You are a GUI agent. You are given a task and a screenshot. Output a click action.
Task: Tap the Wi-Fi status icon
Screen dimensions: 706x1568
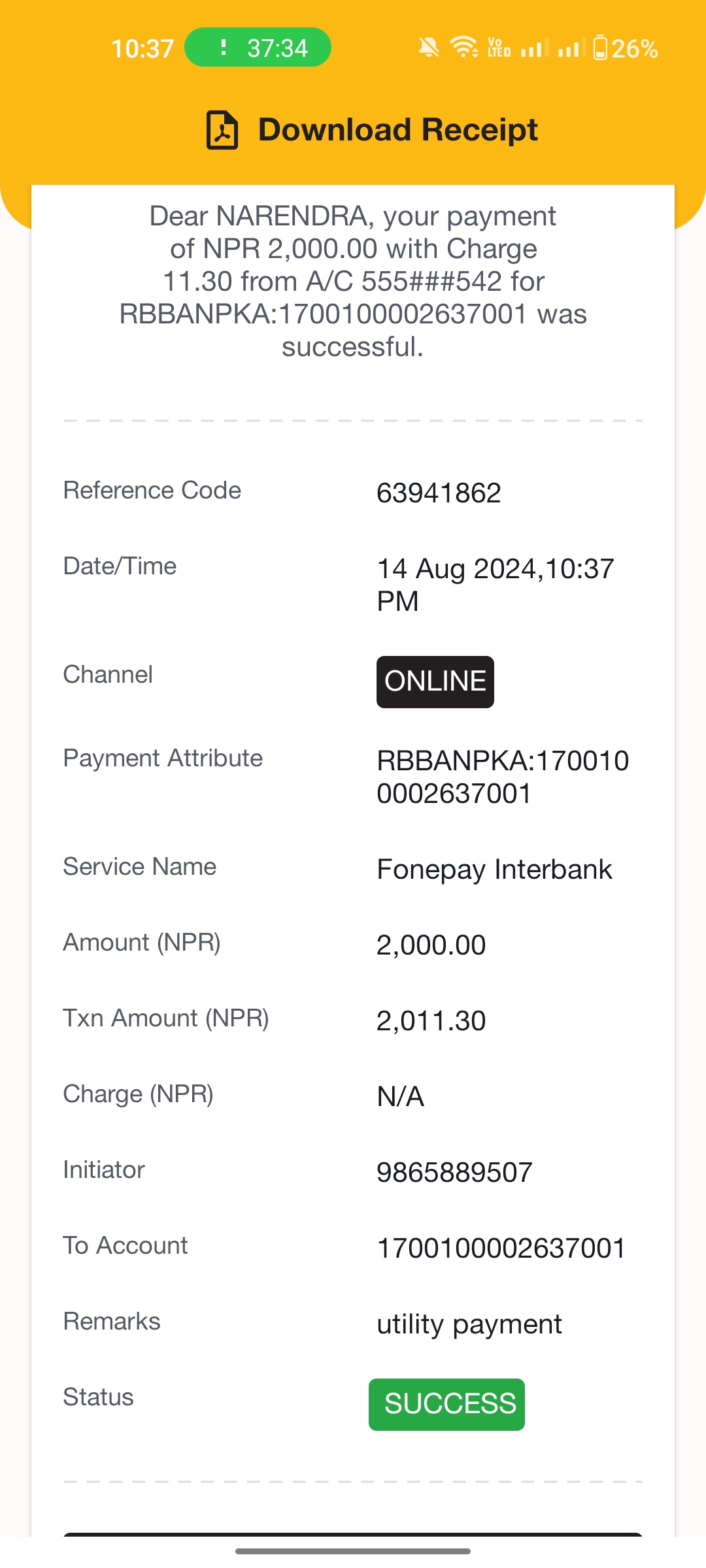coord(464,48)
